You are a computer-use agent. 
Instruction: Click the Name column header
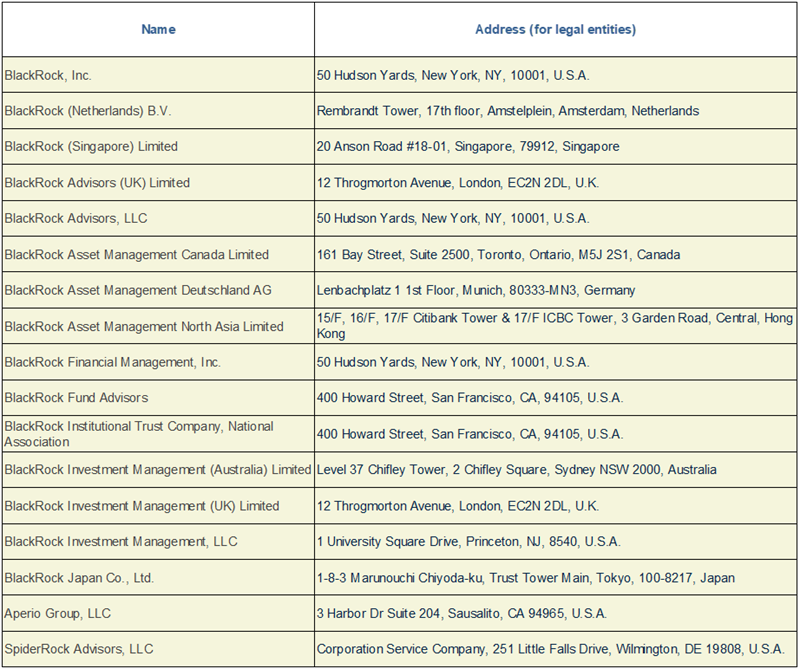pos(158,29)
